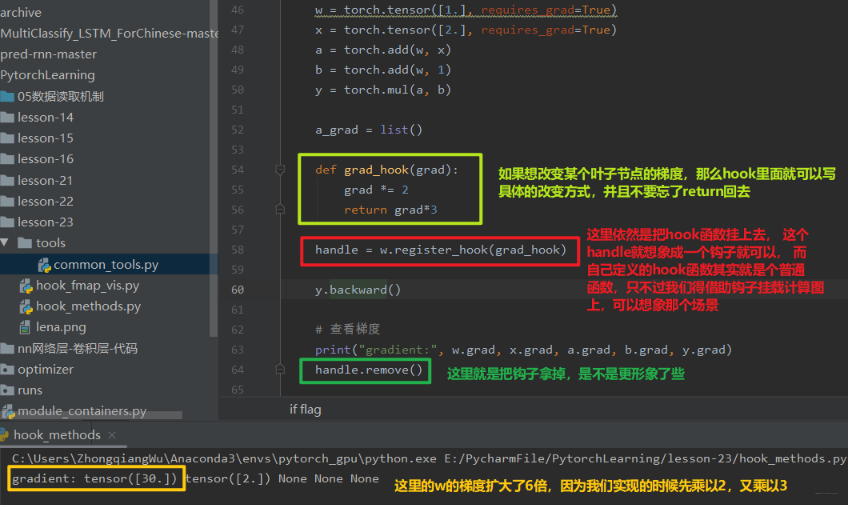Click the tools folder icon

[25, 243]
